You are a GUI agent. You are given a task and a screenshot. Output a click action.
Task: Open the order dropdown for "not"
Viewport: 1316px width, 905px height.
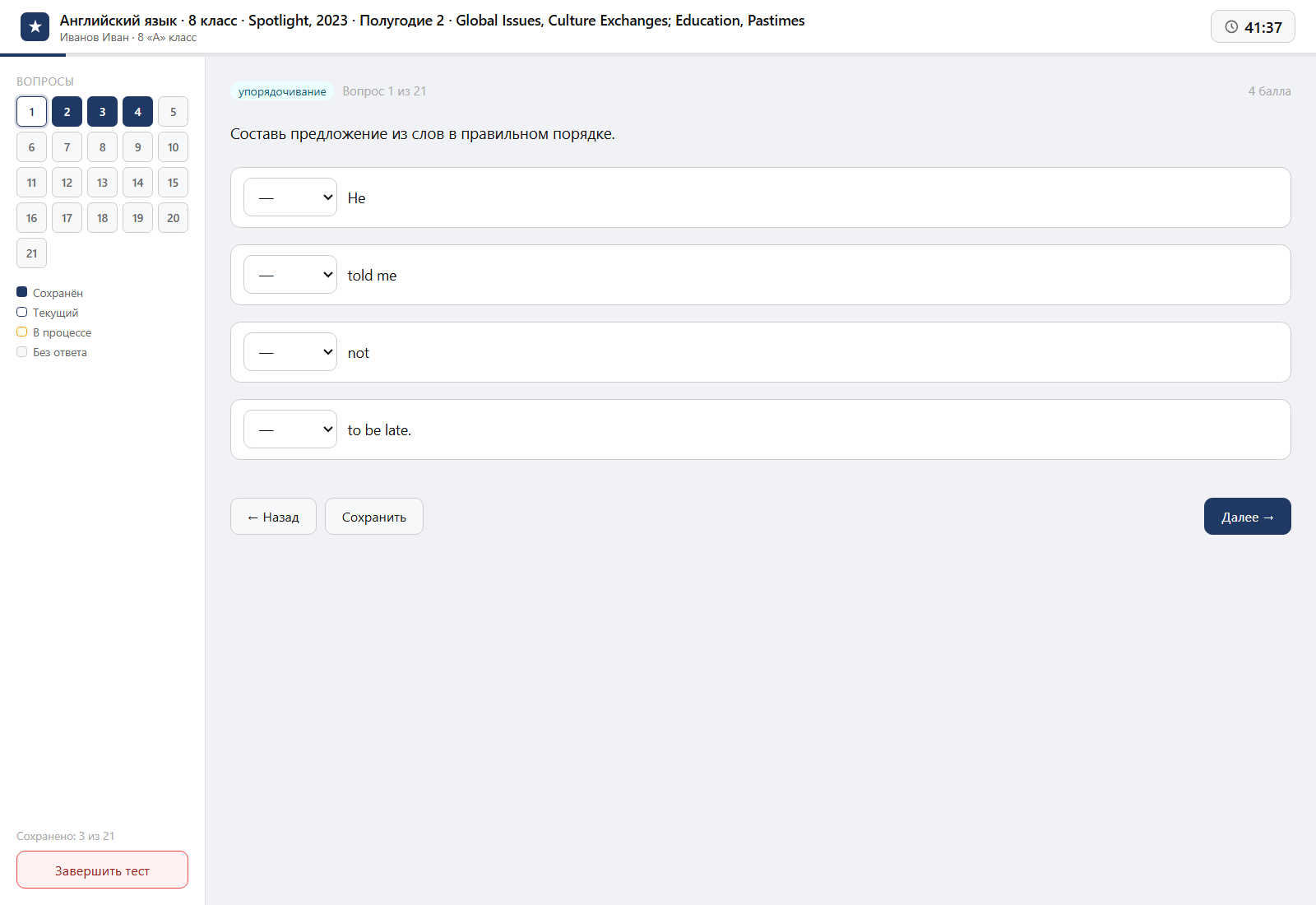290,352
